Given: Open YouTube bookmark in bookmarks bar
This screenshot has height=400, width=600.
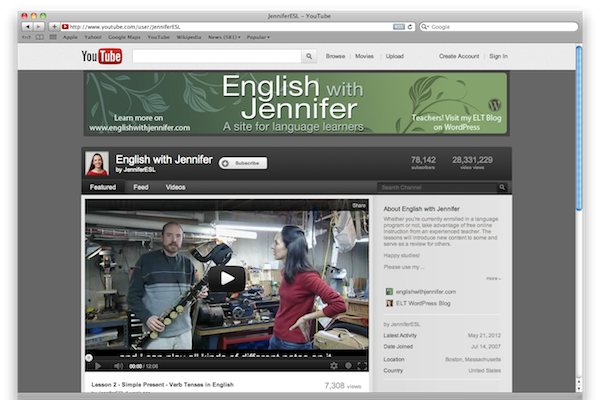Looking at the screenshot, I should pyautogui.click(x=158, y=37).
